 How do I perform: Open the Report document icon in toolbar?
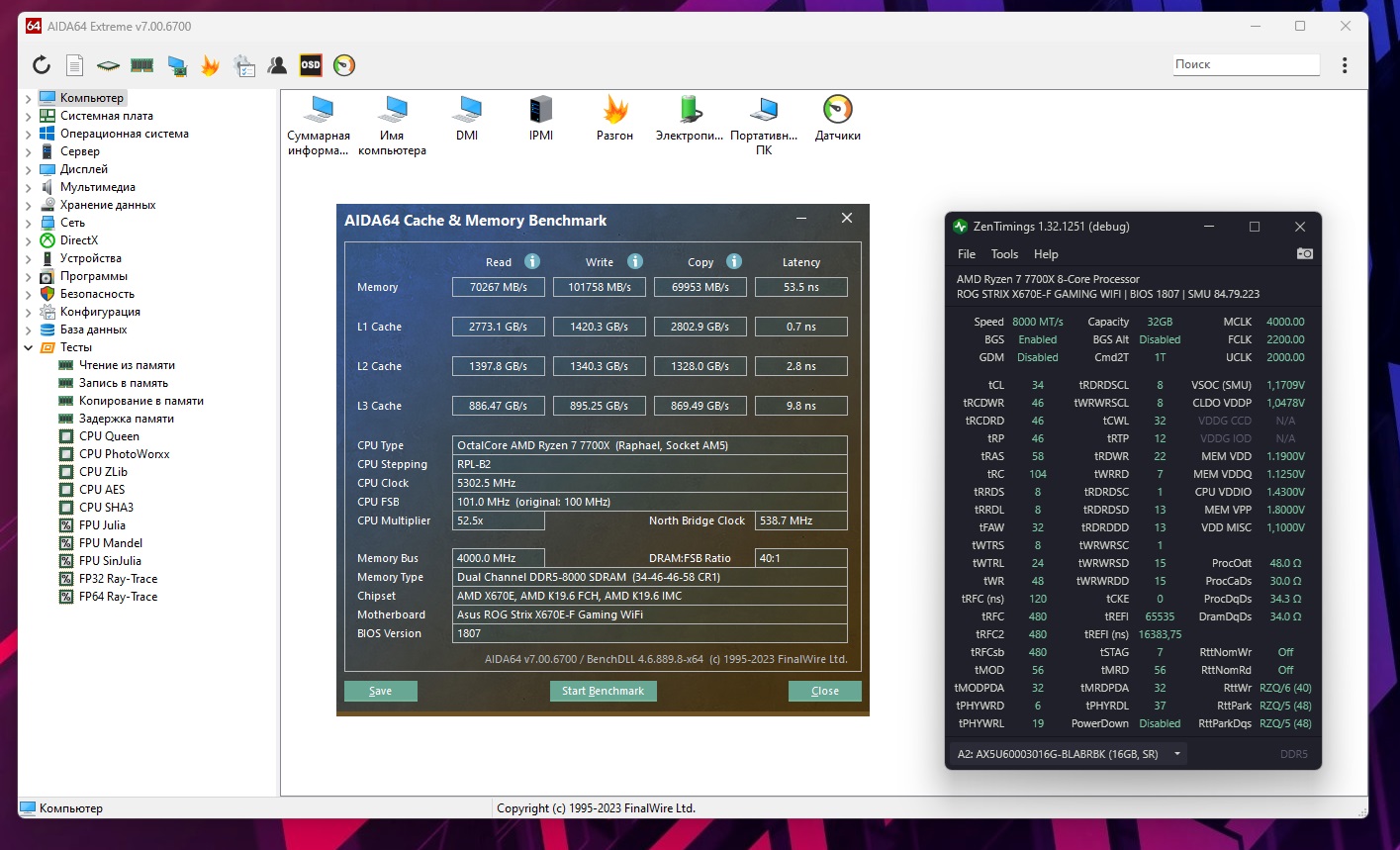tap(74, 65)
